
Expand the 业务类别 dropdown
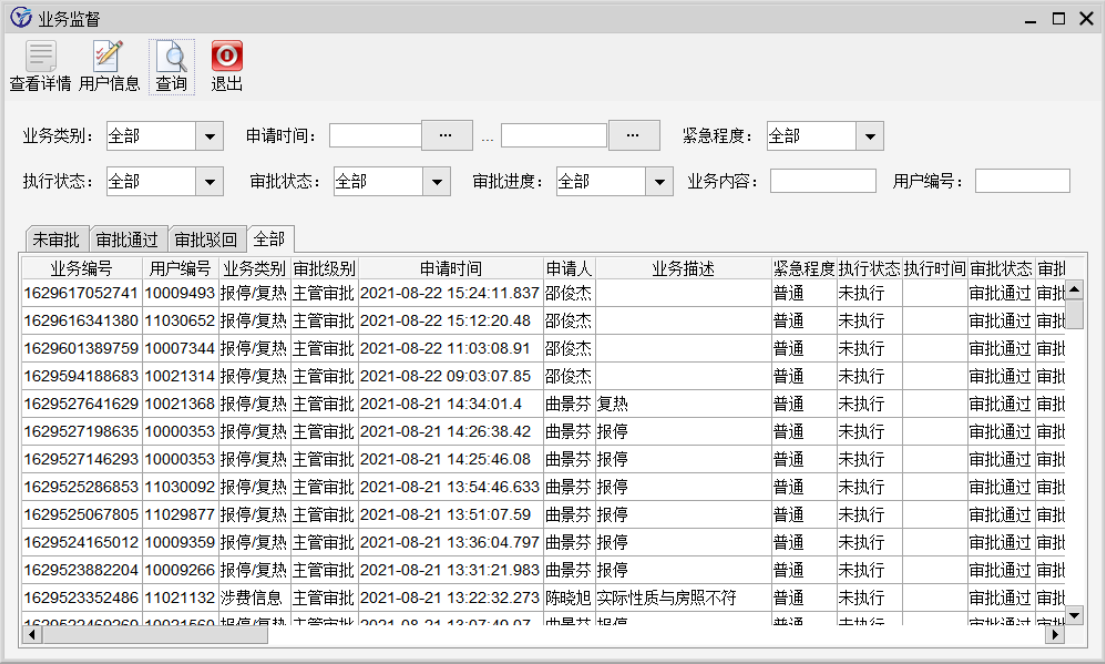coord(209,136)
